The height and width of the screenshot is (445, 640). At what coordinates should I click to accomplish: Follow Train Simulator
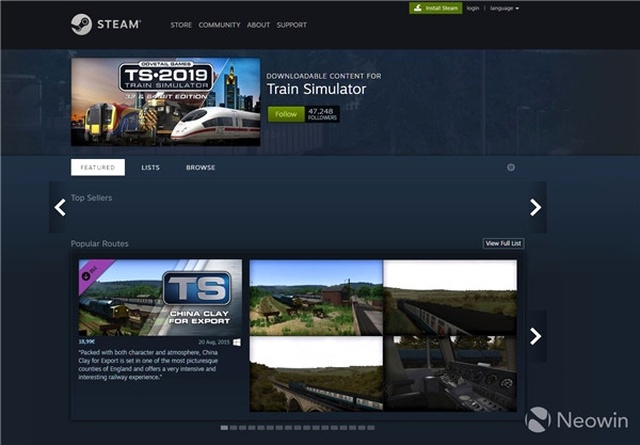pos(286,114)
